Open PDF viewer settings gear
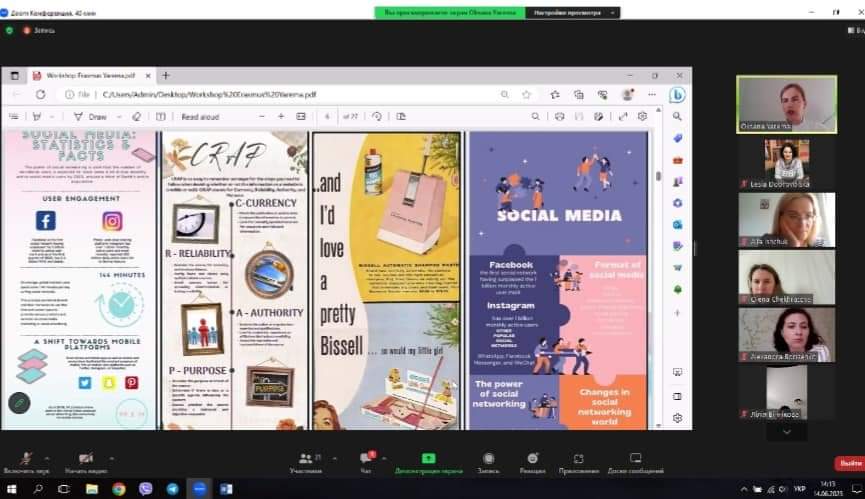The height and width of the screenshot is (499, 865). 642,116
